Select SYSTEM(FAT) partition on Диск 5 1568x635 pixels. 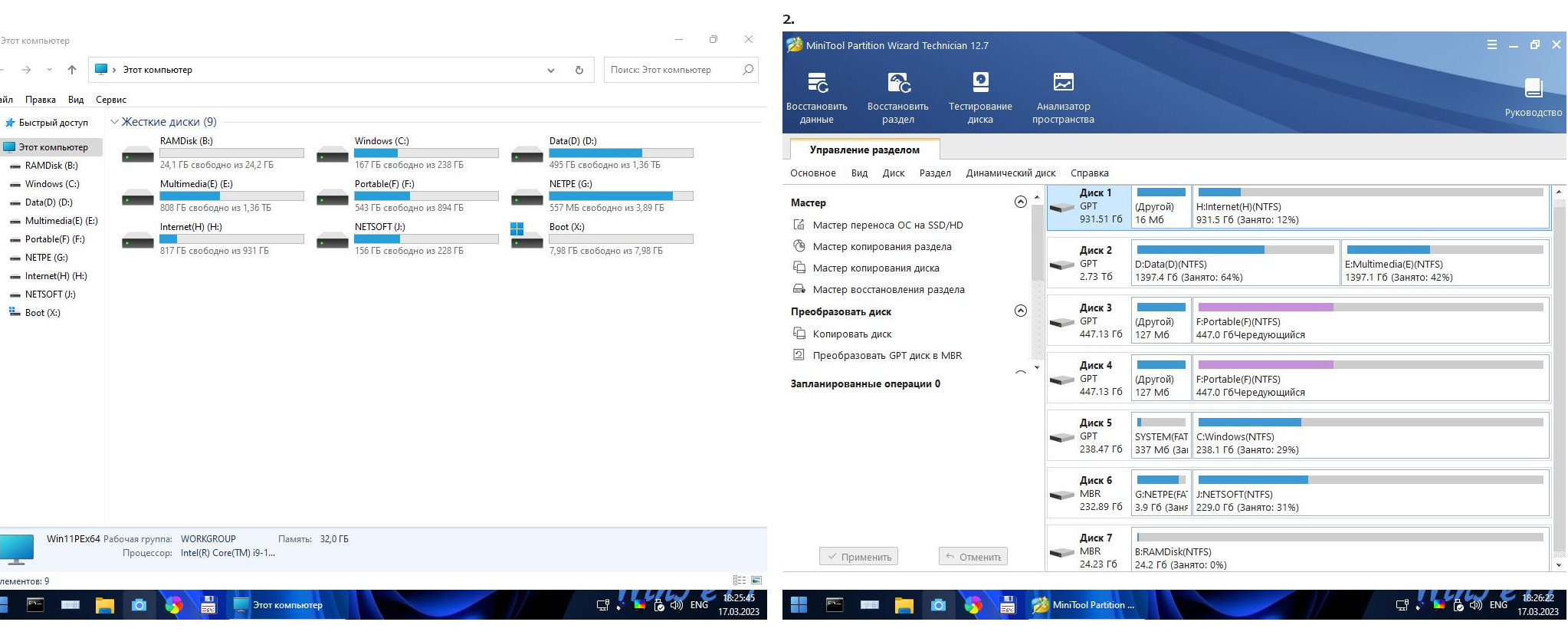click(1161, 436)
